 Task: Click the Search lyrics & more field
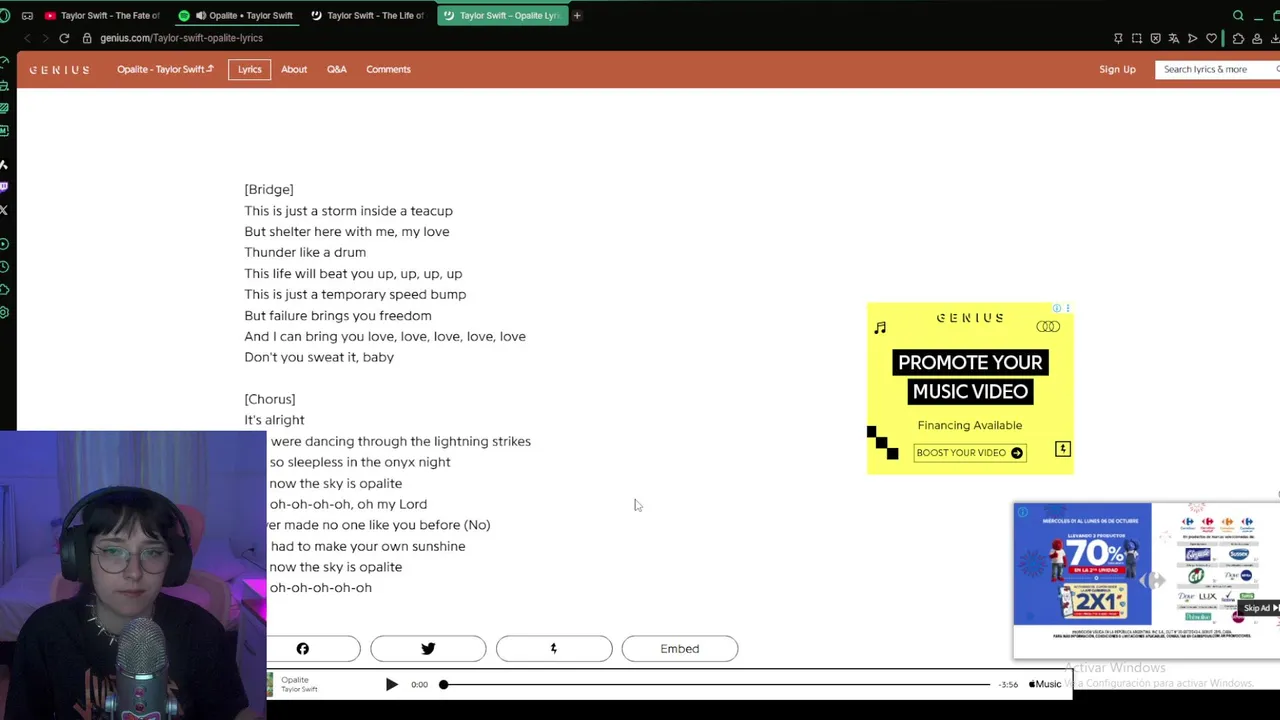tap(1217, 69)
